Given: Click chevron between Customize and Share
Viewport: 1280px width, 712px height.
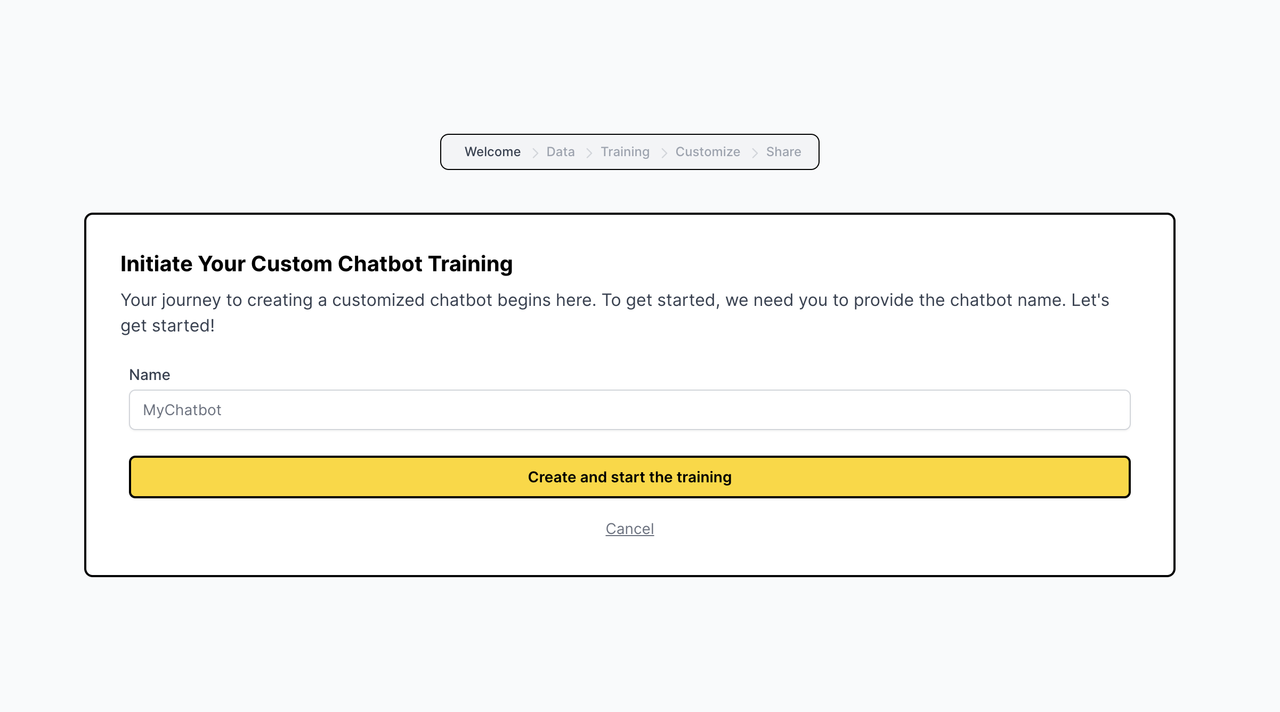Looking at the screenshot, I should click(755, 153).
